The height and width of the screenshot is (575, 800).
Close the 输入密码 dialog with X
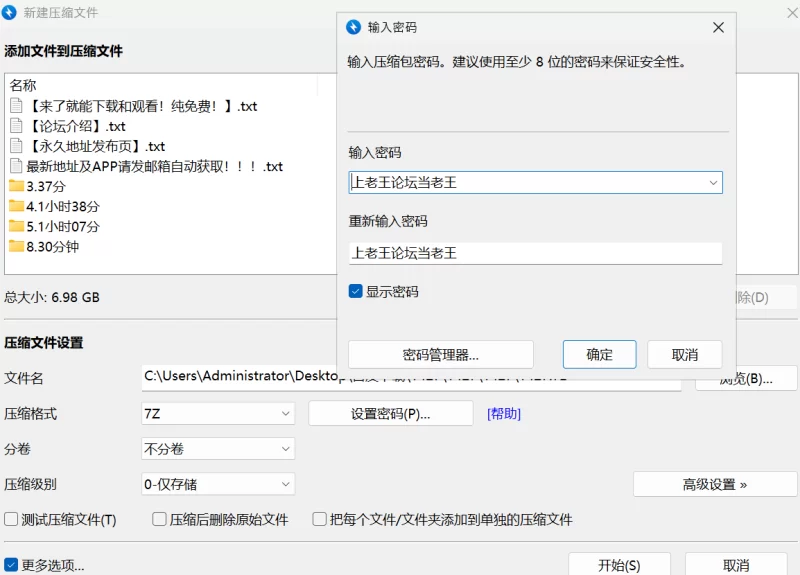tap(718, 28)
